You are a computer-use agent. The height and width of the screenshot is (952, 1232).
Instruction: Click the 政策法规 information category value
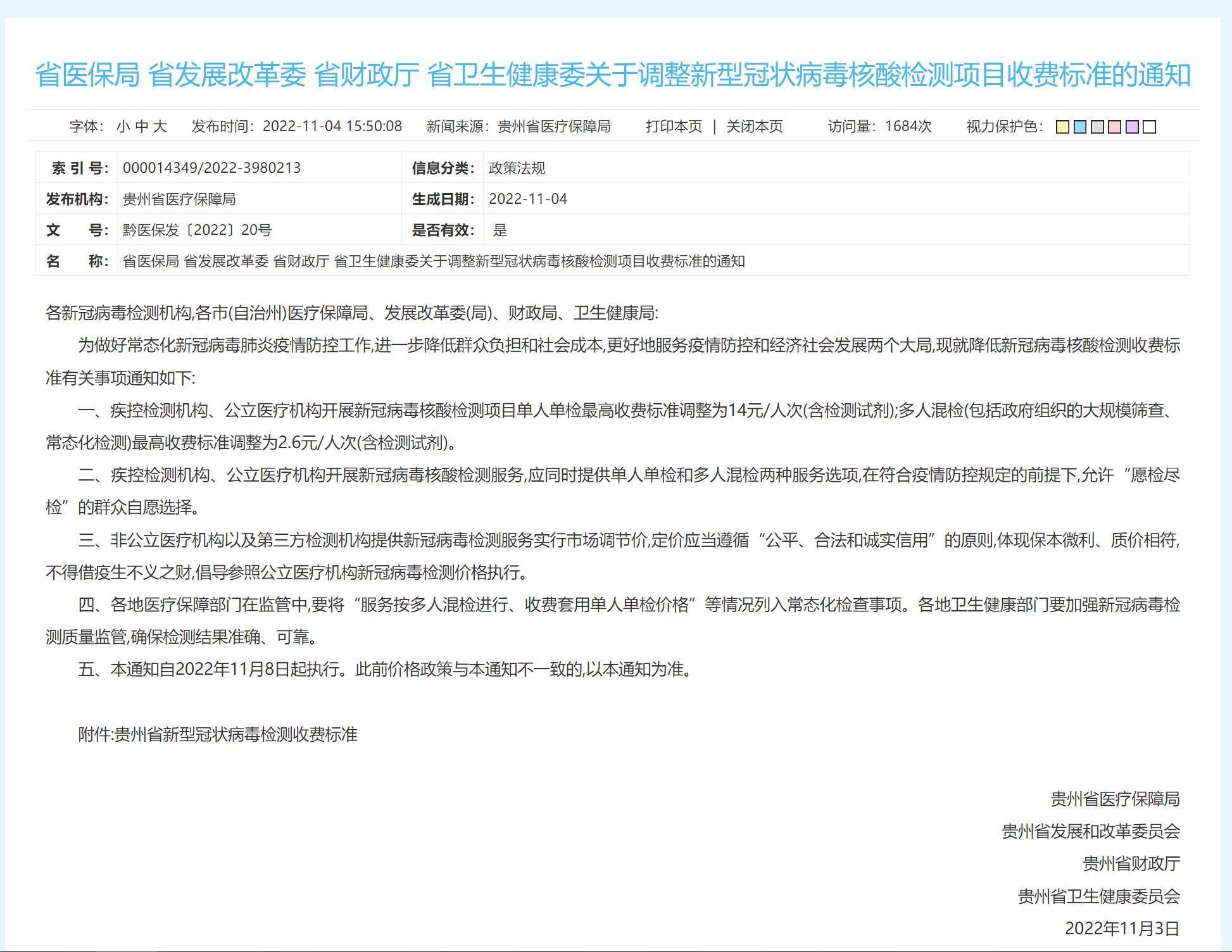coord(517,168)
